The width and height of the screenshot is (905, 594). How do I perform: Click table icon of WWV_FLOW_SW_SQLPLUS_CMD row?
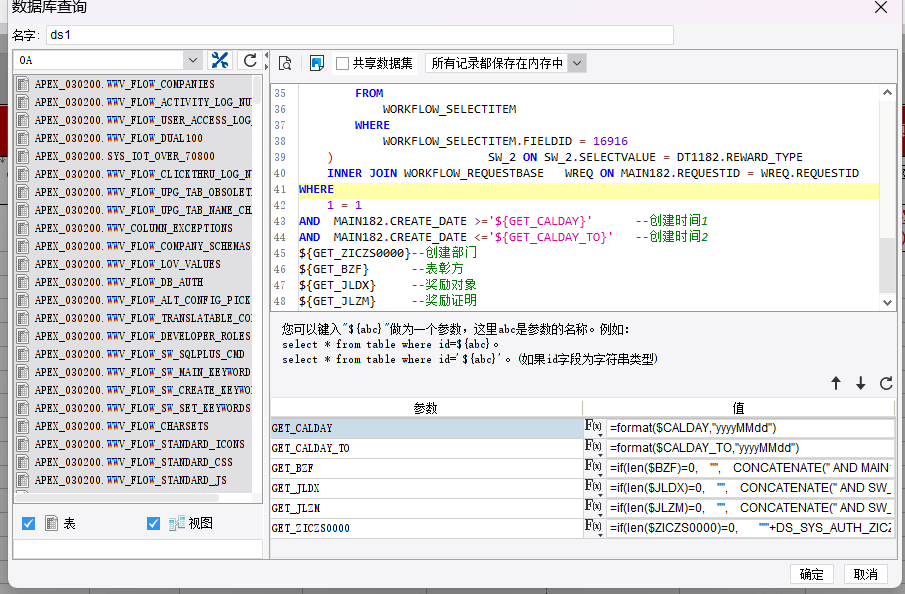coord(23,354)
